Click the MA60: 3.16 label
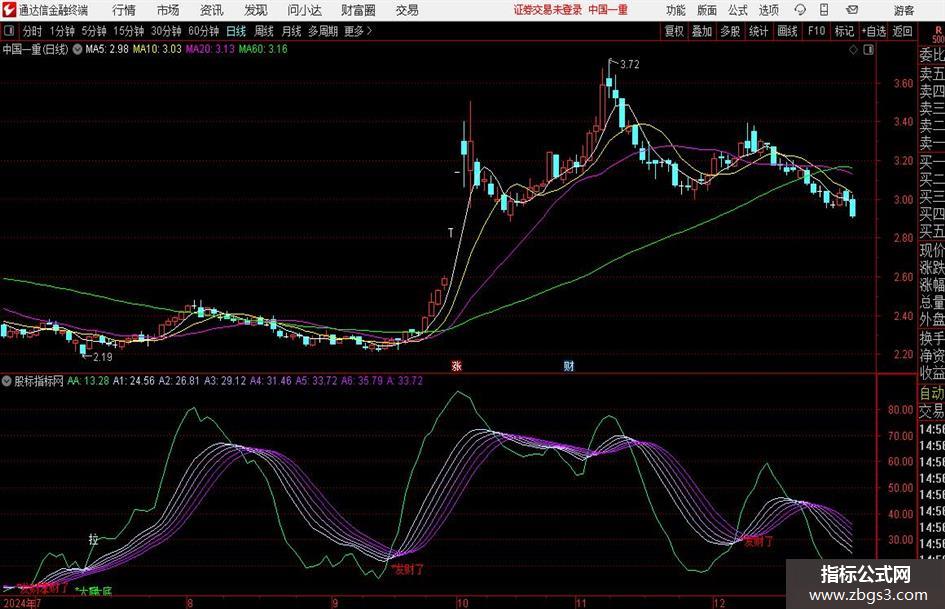The height and width of the screenshot is (609, 945). click(263, 49)
